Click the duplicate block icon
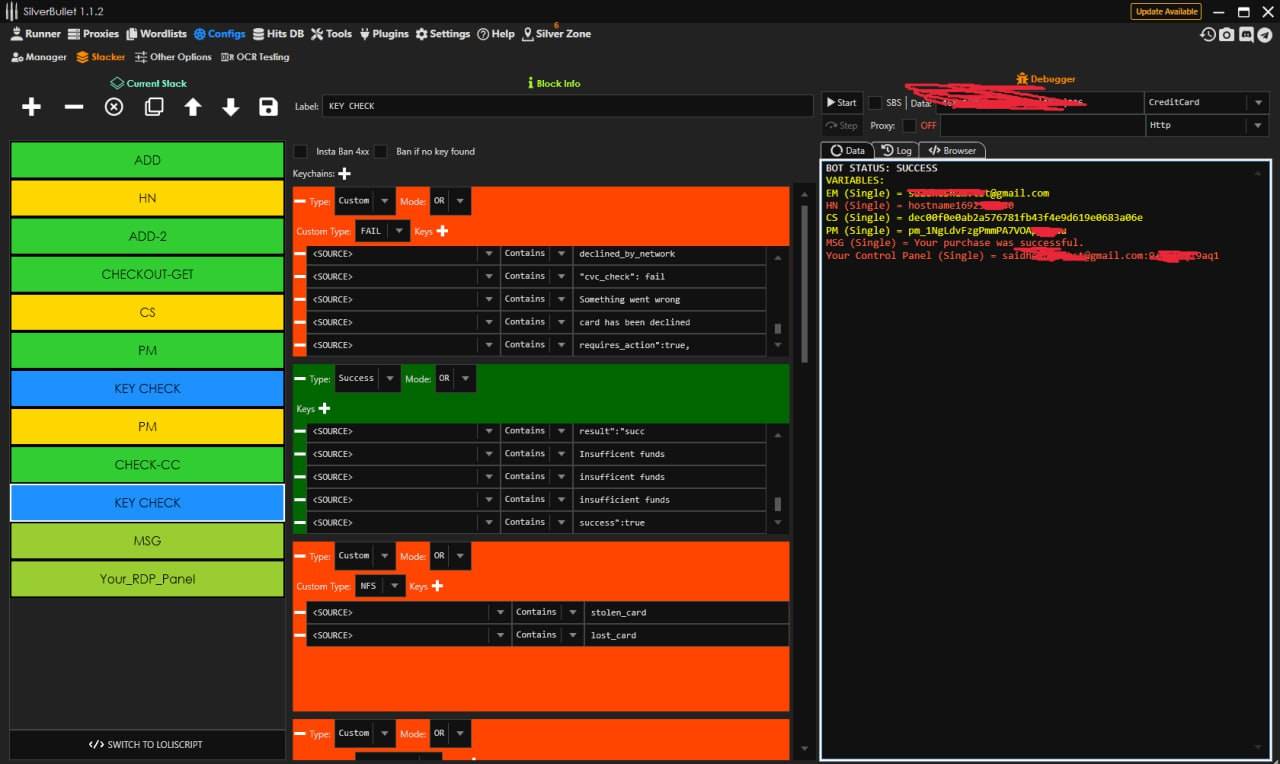This screenshot has height=764, width=1280. pyautogui.click(x=154, y=107)
